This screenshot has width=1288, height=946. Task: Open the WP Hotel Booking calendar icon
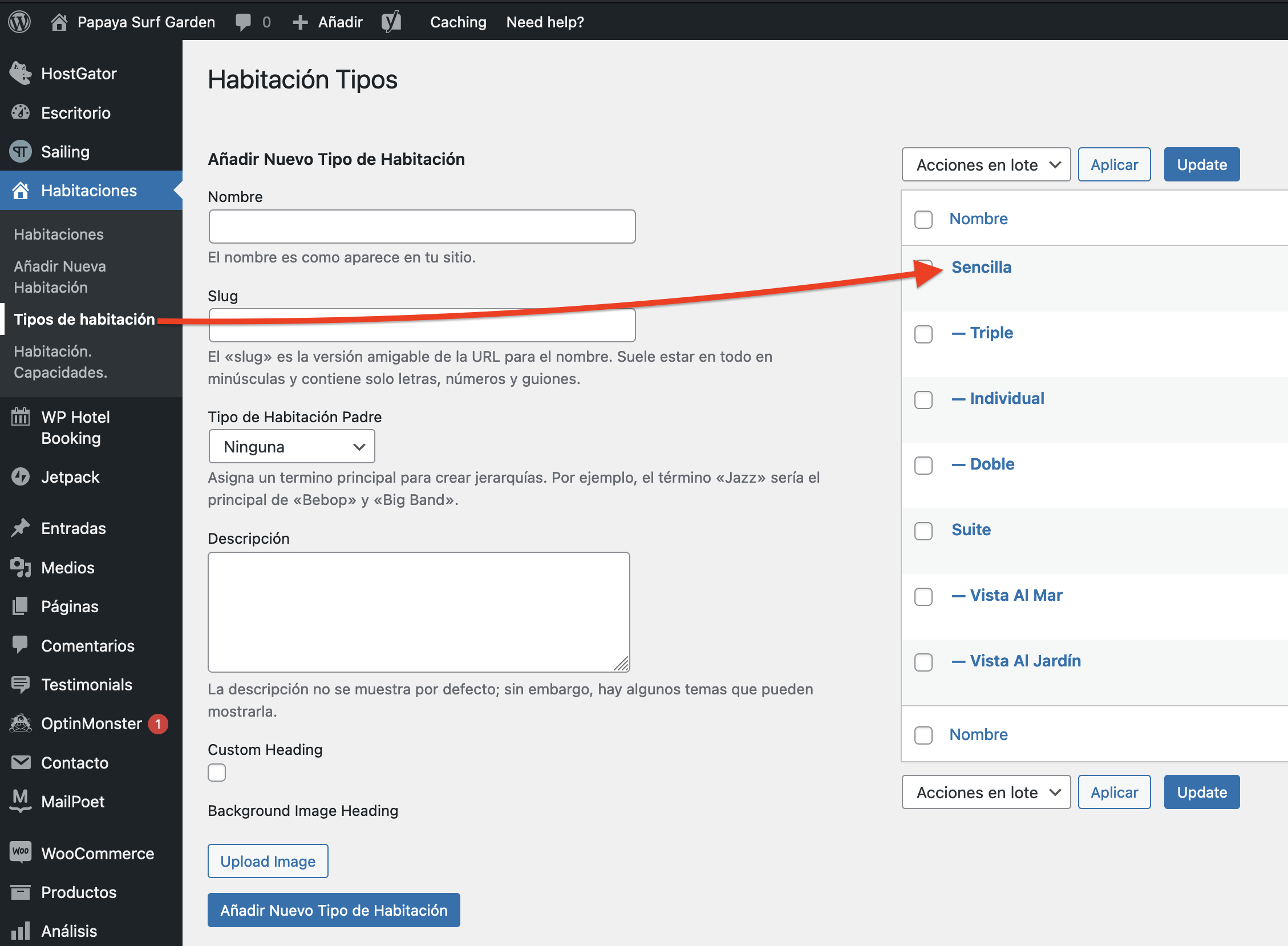(21, 417)
